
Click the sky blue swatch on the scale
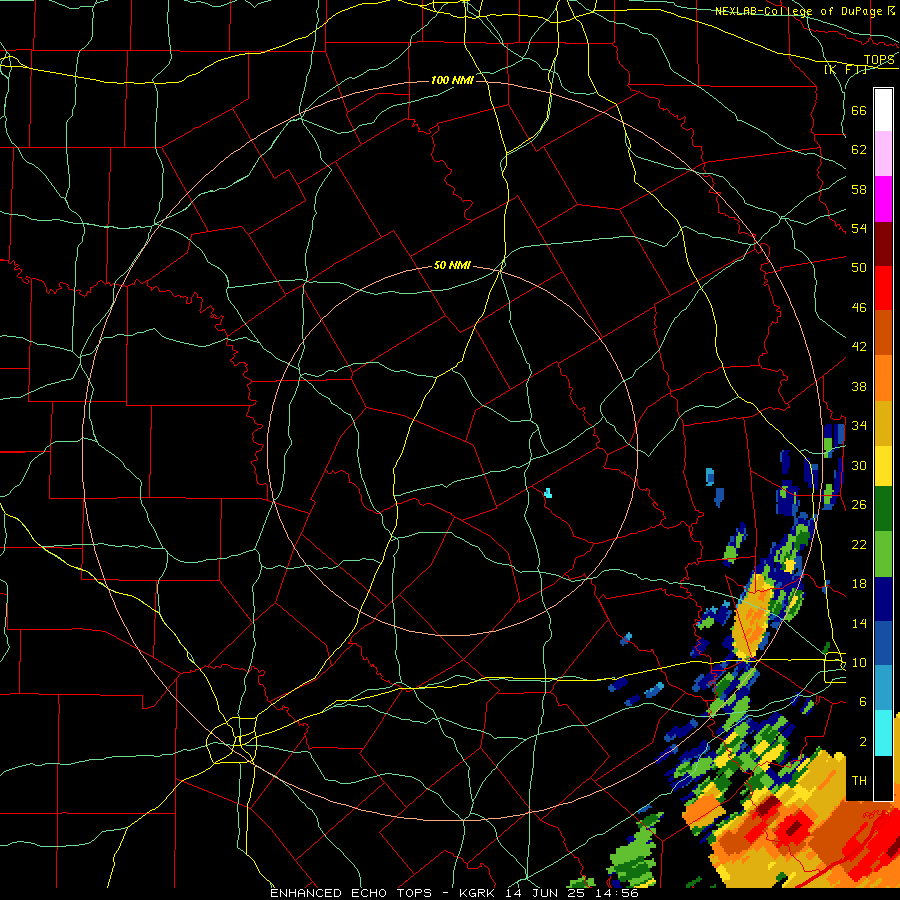pyautogui.click(x=883, y=688)
